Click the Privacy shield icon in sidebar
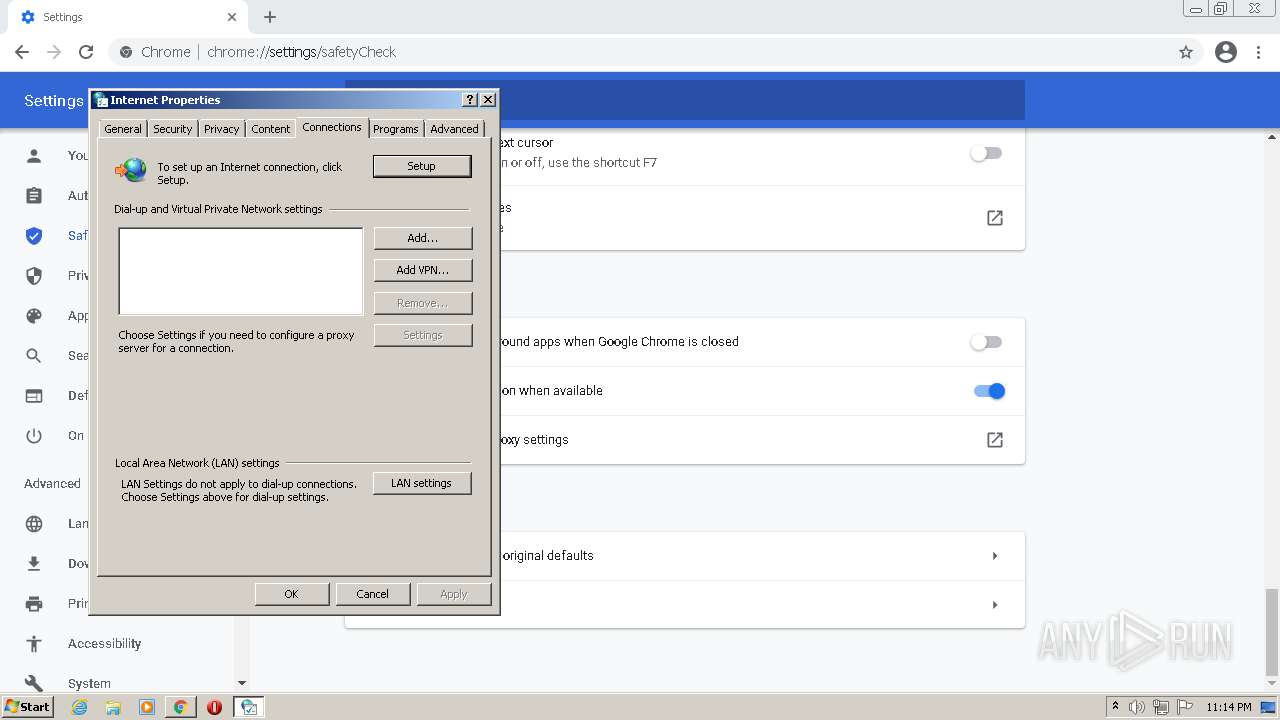Image resolution: width=1280 pixels, height=720 pixels. tap(34, 276)
